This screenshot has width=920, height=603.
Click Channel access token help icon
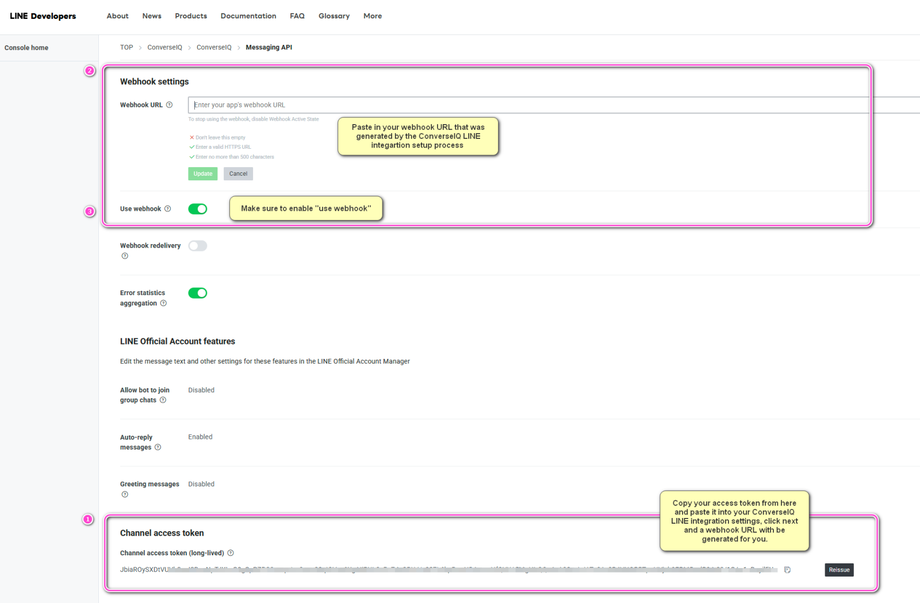(231, 553)
